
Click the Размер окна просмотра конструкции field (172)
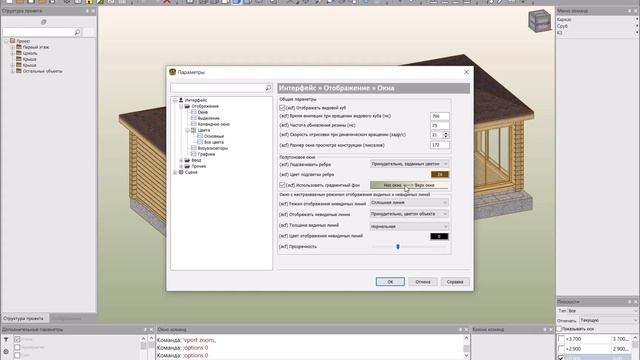tap(440, 145)
